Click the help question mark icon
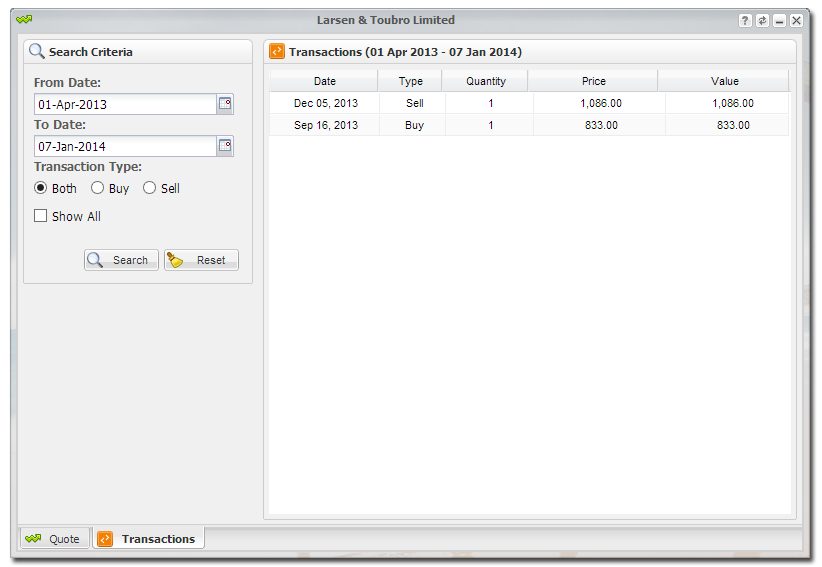The image size is (822, 567). click(745, 20)
